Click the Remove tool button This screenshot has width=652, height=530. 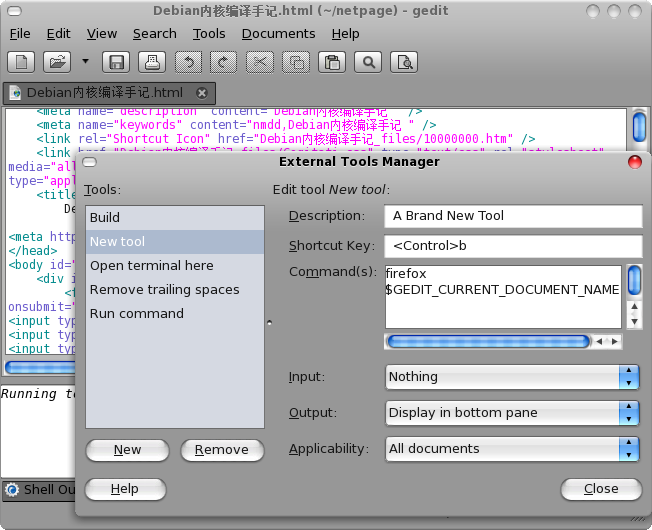coord(222,450)
